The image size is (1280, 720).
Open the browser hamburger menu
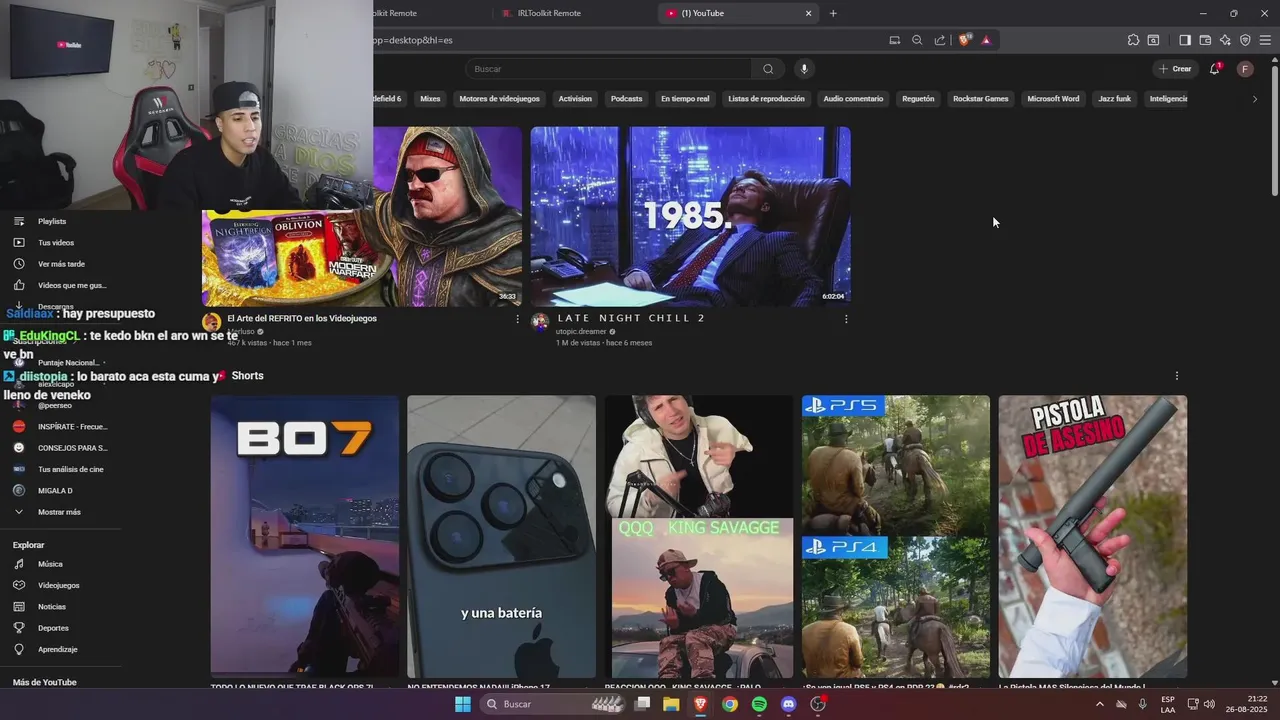point(1265,40)
